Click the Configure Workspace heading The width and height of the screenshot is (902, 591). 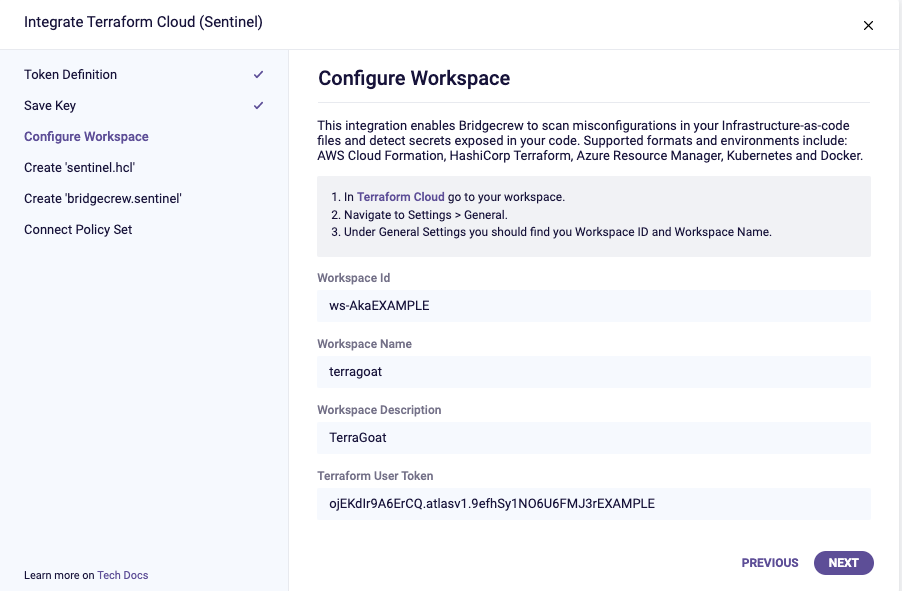(414, 78)
